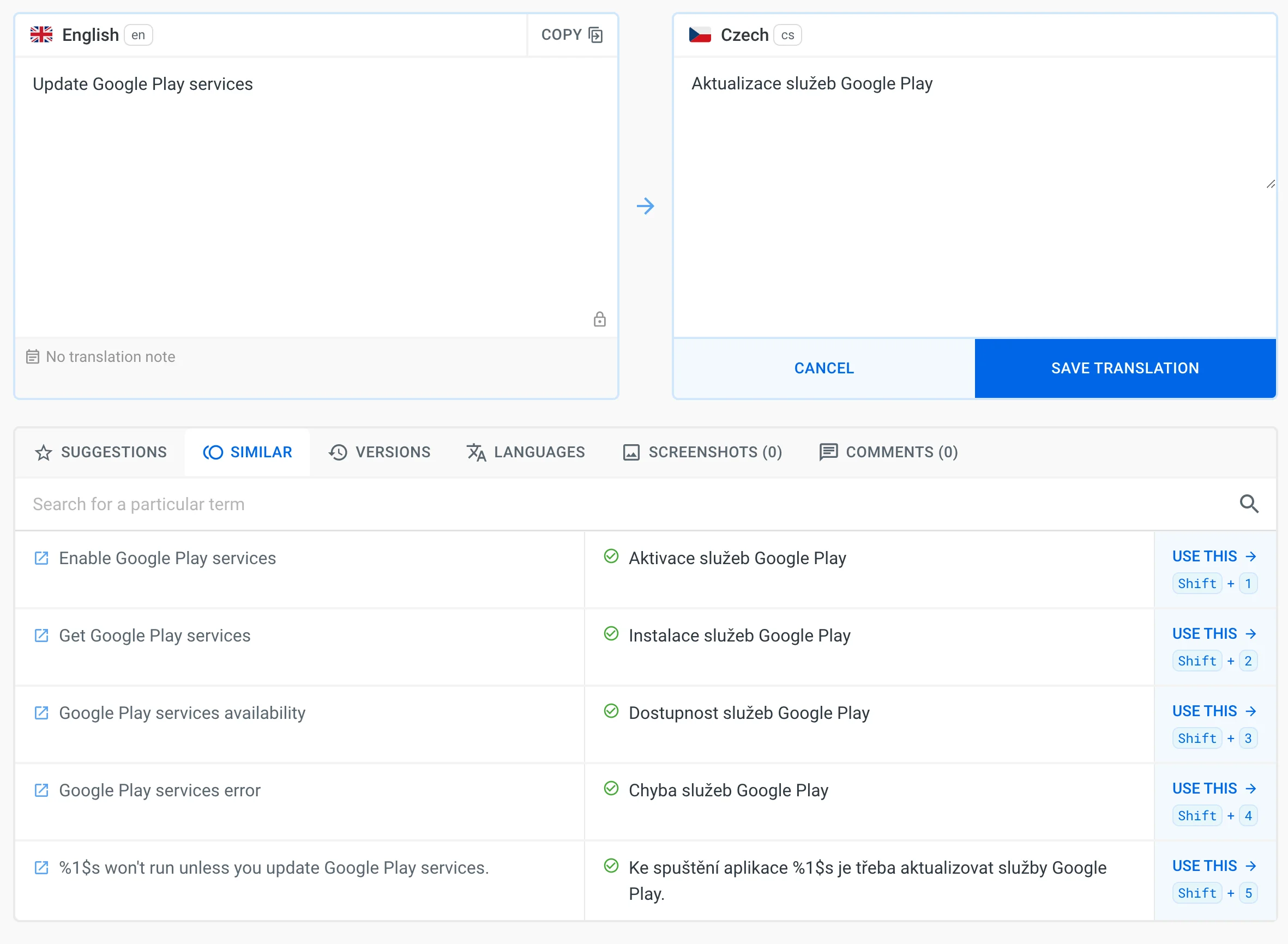Click the search magnifier icon
Image resolution: width=1288 pixels, height=944 pixels.
click(x=1249, y=504)
